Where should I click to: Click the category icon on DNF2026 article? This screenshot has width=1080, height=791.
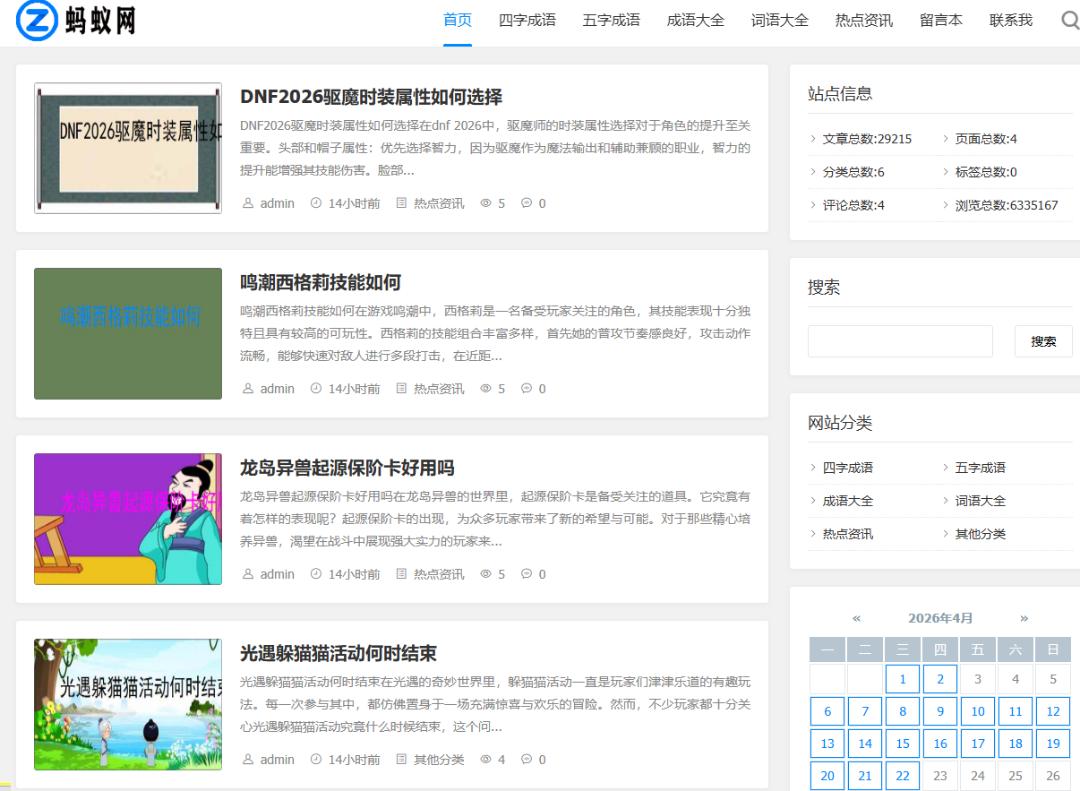pyautogui.click(x=402, y=203)
